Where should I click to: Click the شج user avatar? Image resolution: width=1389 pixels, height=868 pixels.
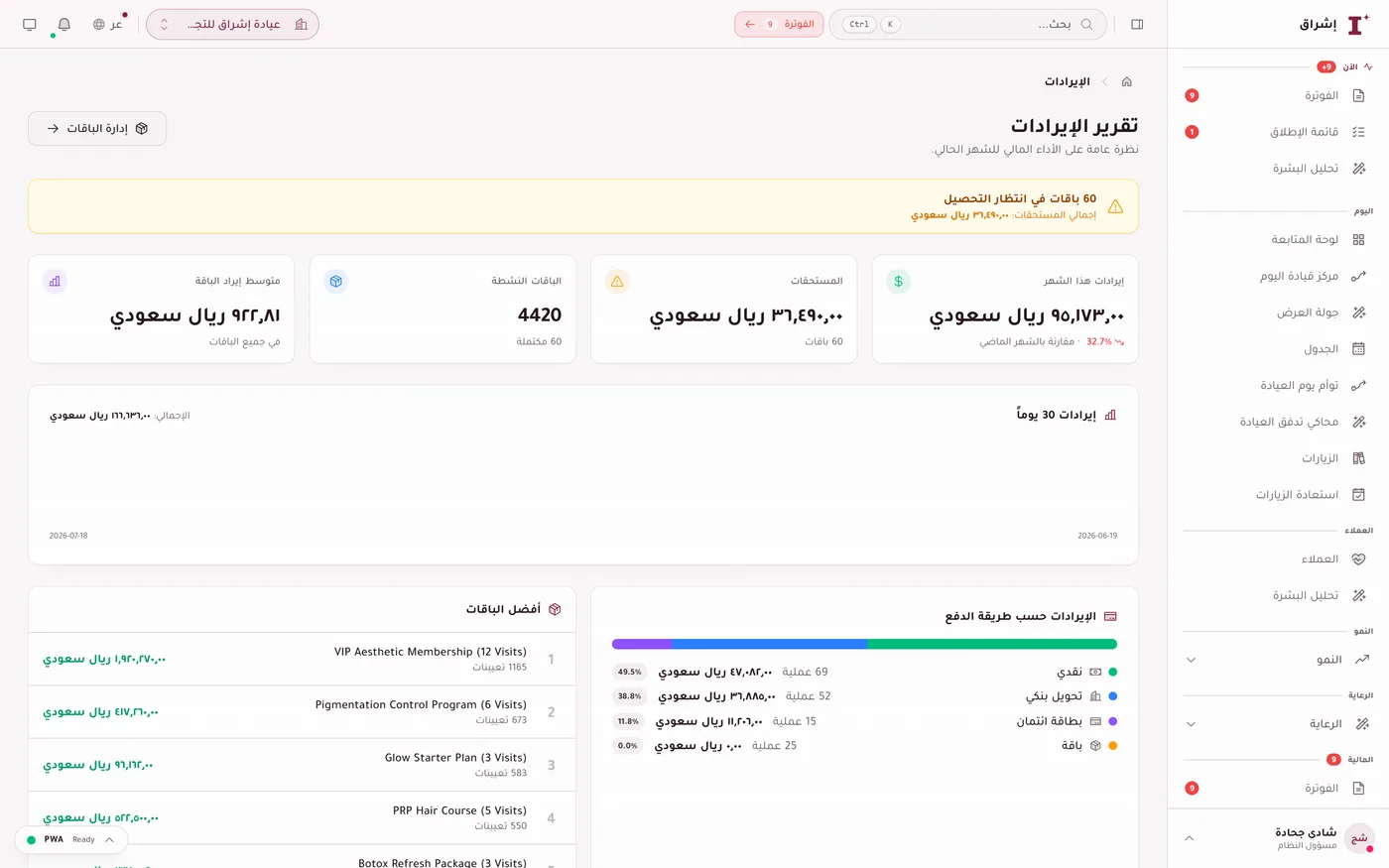[x=1359, y=838]
